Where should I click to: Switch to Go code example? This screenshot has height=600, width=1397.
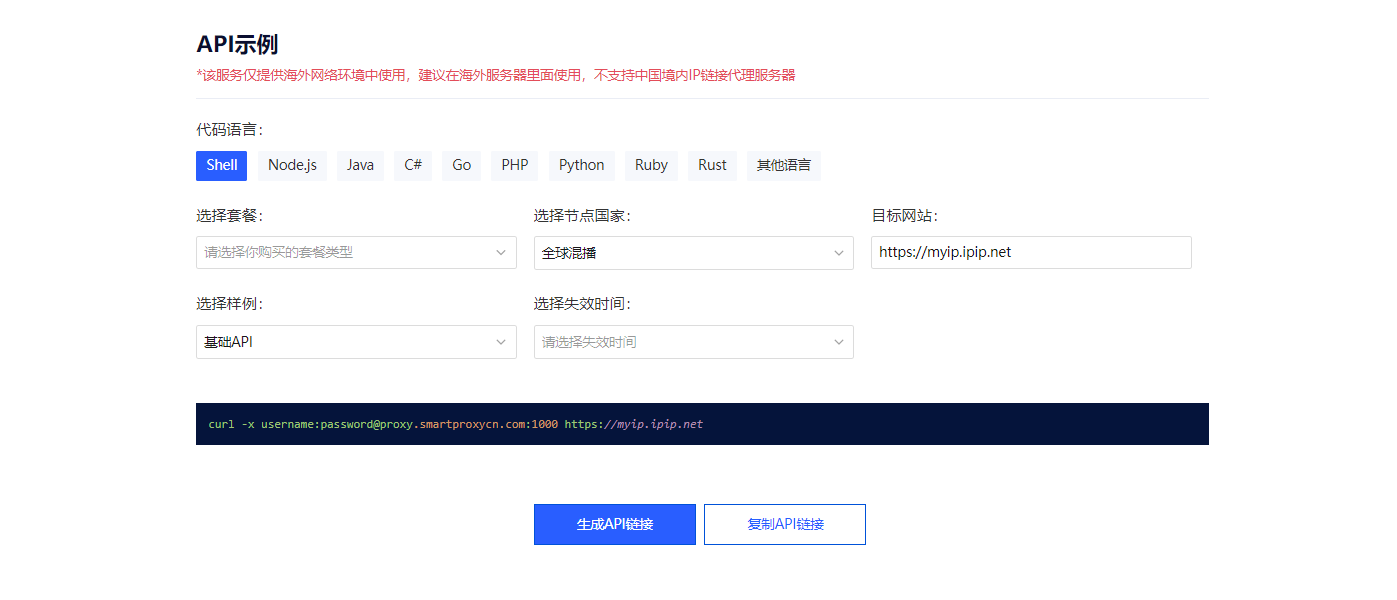click(461, 165)
